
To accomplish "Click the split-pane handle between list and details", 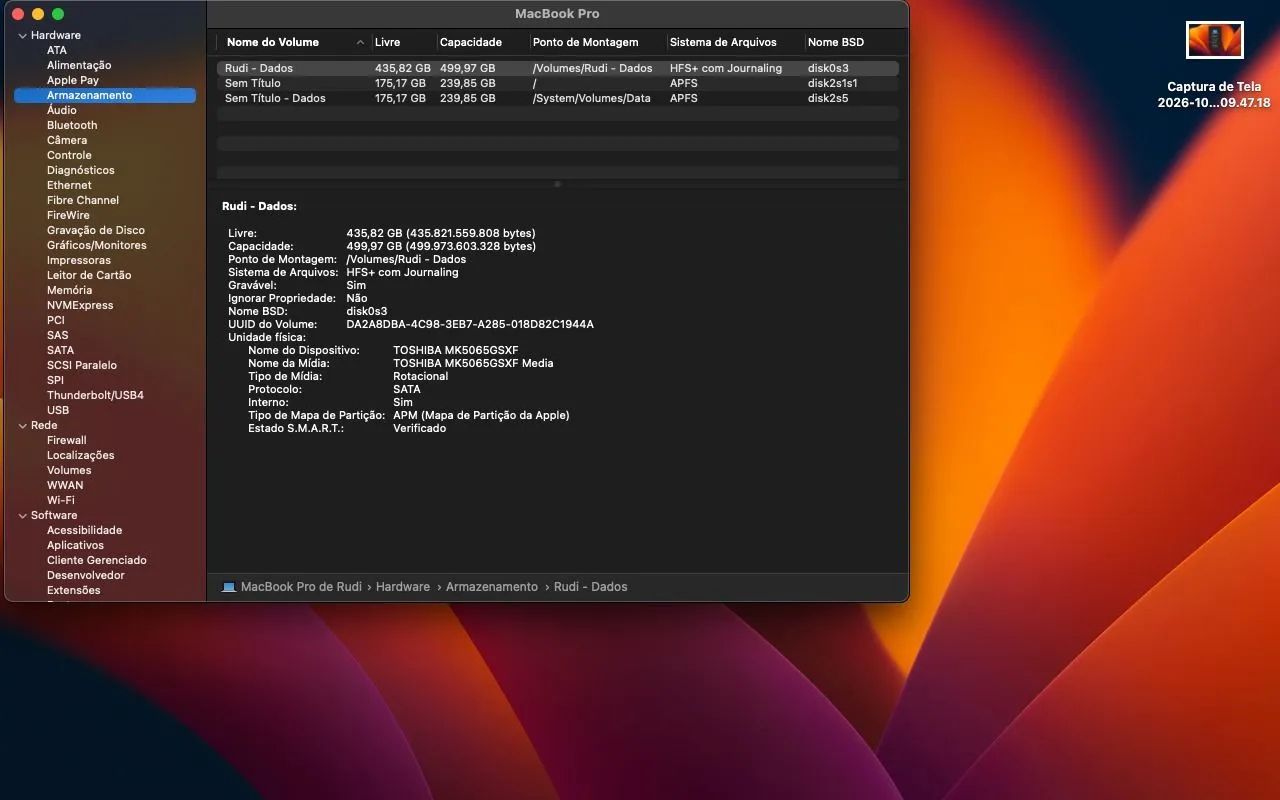I will pos(558,184).
